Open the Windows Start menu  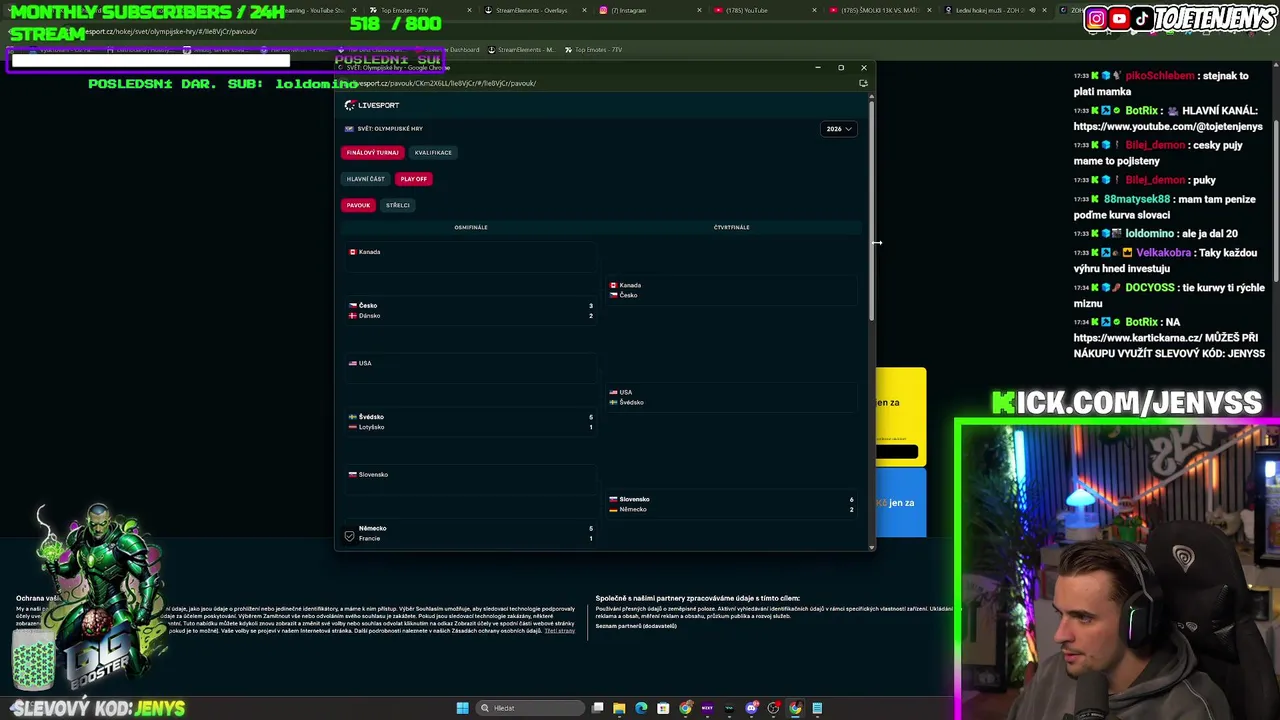coord(462,708)
